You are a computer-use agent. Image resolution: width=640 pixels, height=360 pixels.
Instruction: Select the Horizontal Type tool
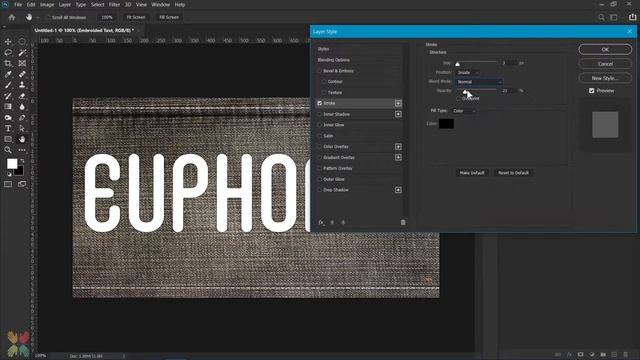coord(8,128)
